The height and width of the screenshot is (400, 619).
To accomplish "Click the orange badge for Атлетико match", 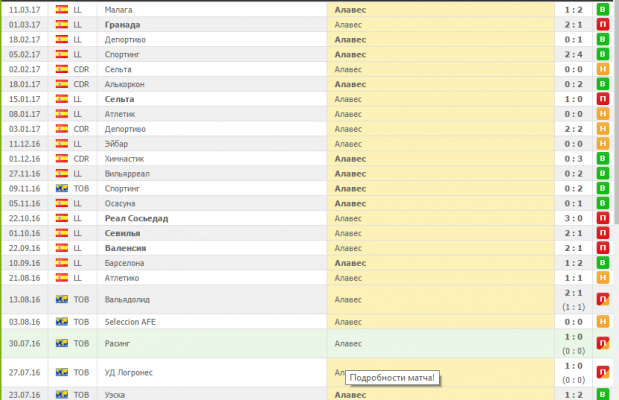I will coord(603,277).
